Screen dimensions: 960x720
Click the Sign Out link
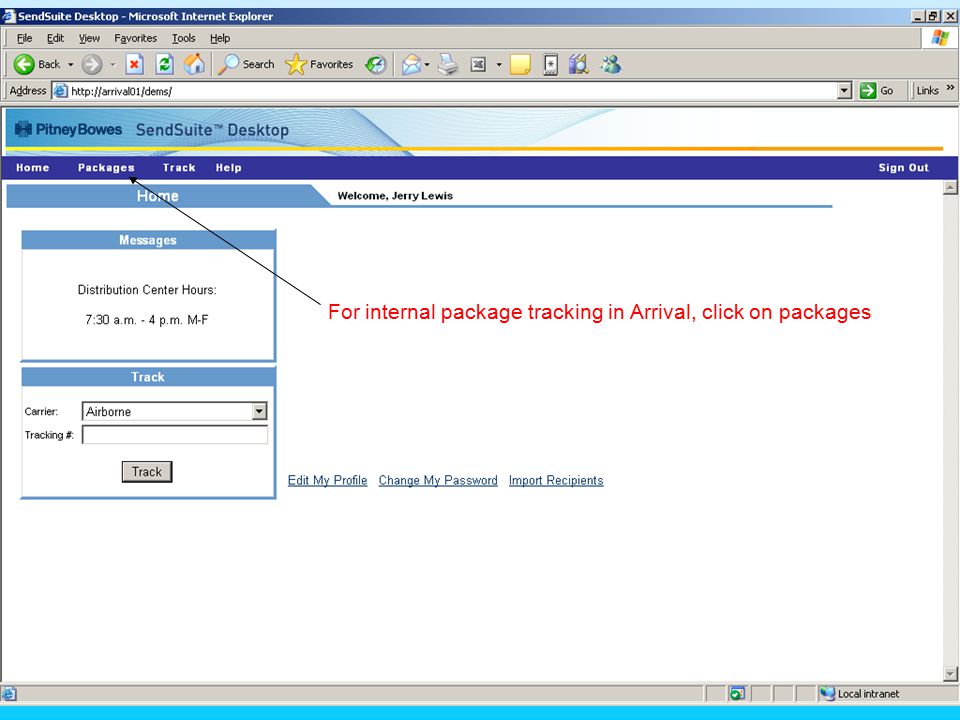click(903, 168)
